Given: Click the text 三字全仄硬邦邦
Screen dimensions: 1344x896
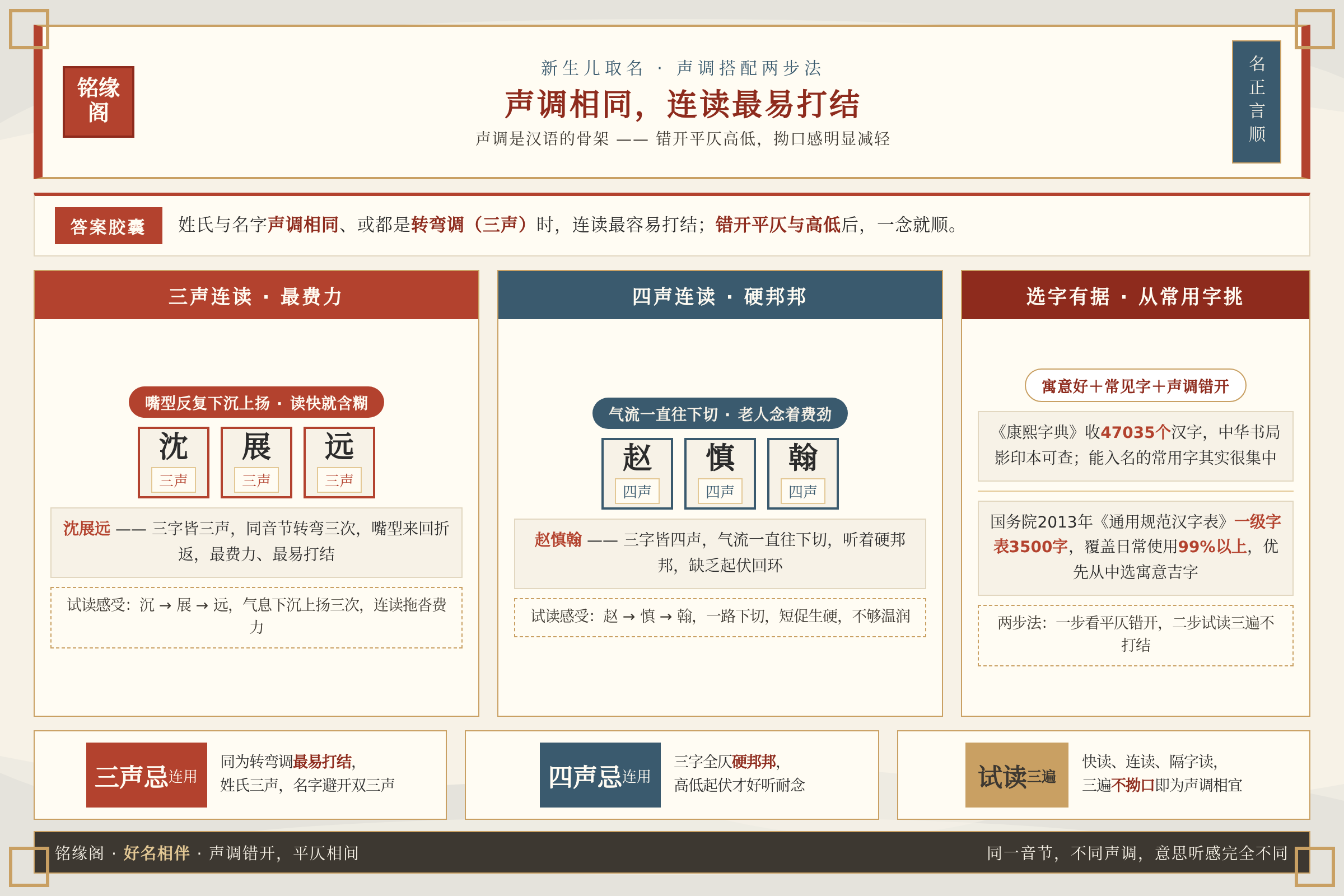Looking at the screenshot, I should coord(727,762).
